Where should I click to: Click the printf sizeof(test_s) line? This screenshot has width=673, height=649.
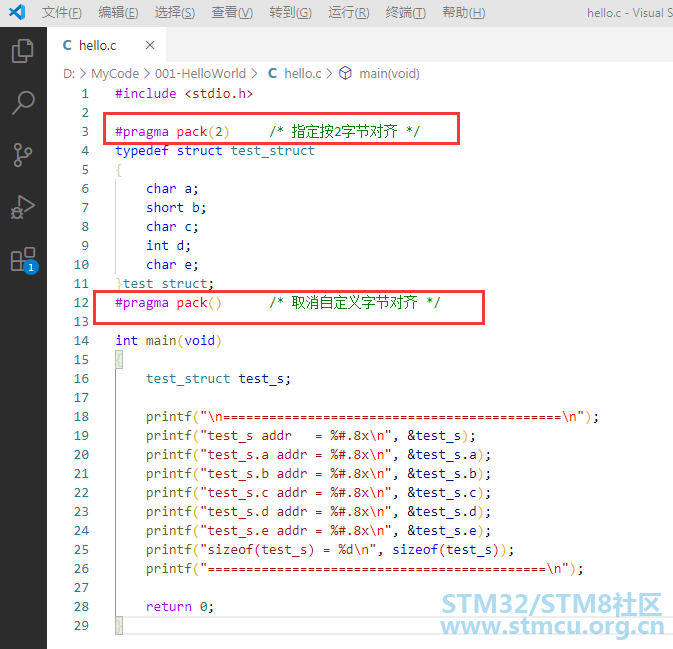[x=330, y=549]
